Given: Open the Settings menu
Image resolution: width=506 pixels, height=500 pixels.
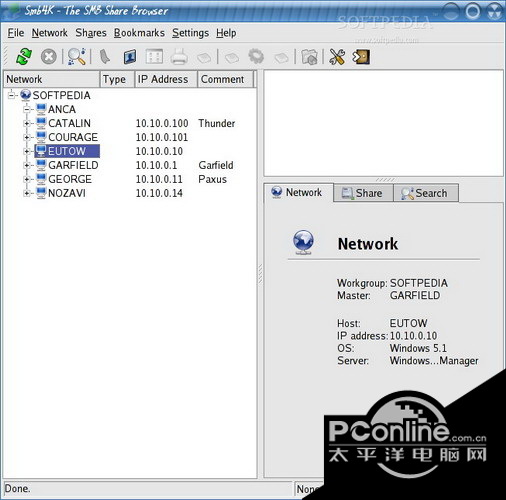Looking at the screenshot, I should click(x=190, y=33).
